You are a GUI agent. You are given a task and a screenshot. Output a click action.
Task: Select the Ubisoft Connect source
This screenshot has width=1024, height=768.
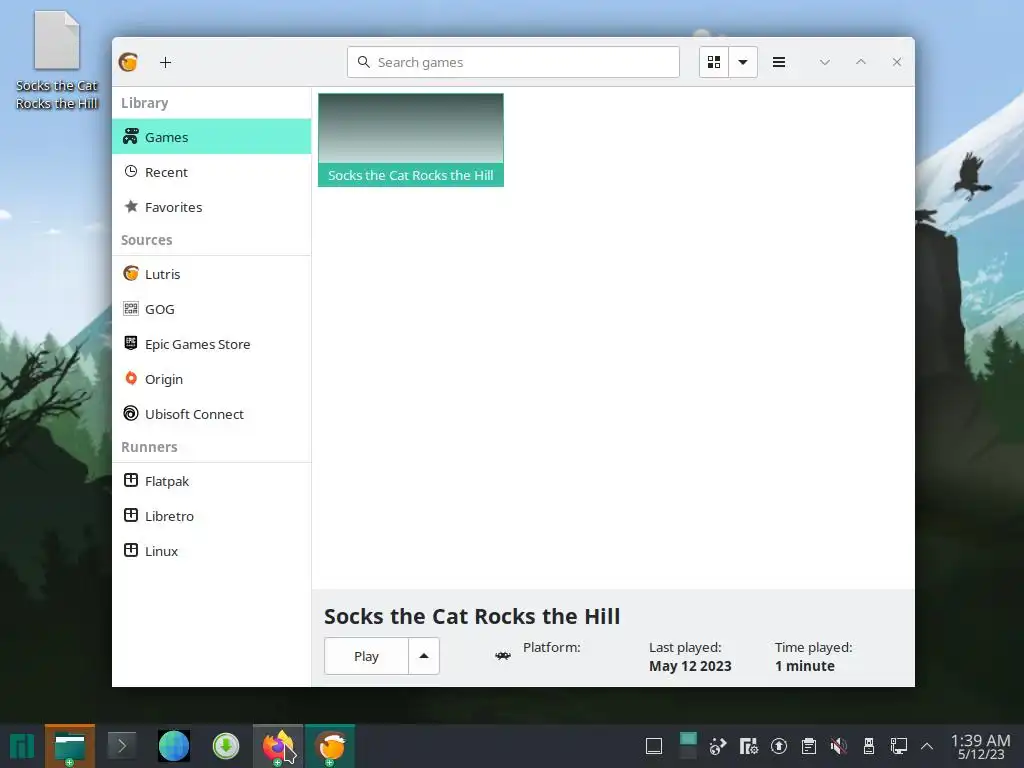pos(212,414)
